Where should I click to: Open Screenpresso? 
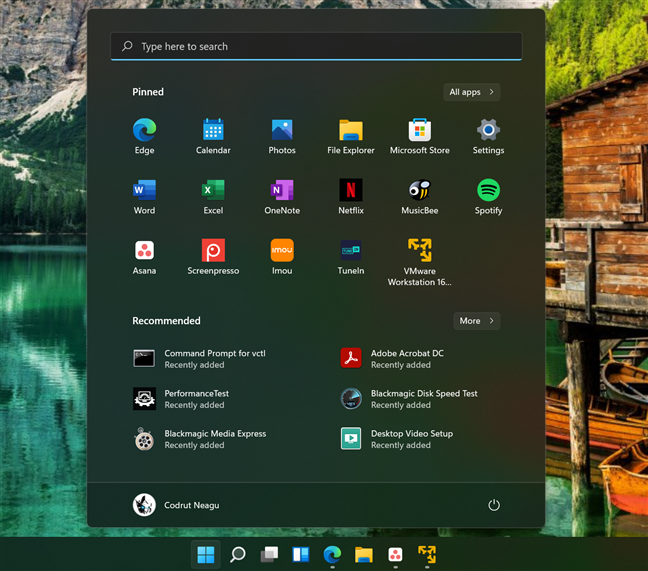213,257
